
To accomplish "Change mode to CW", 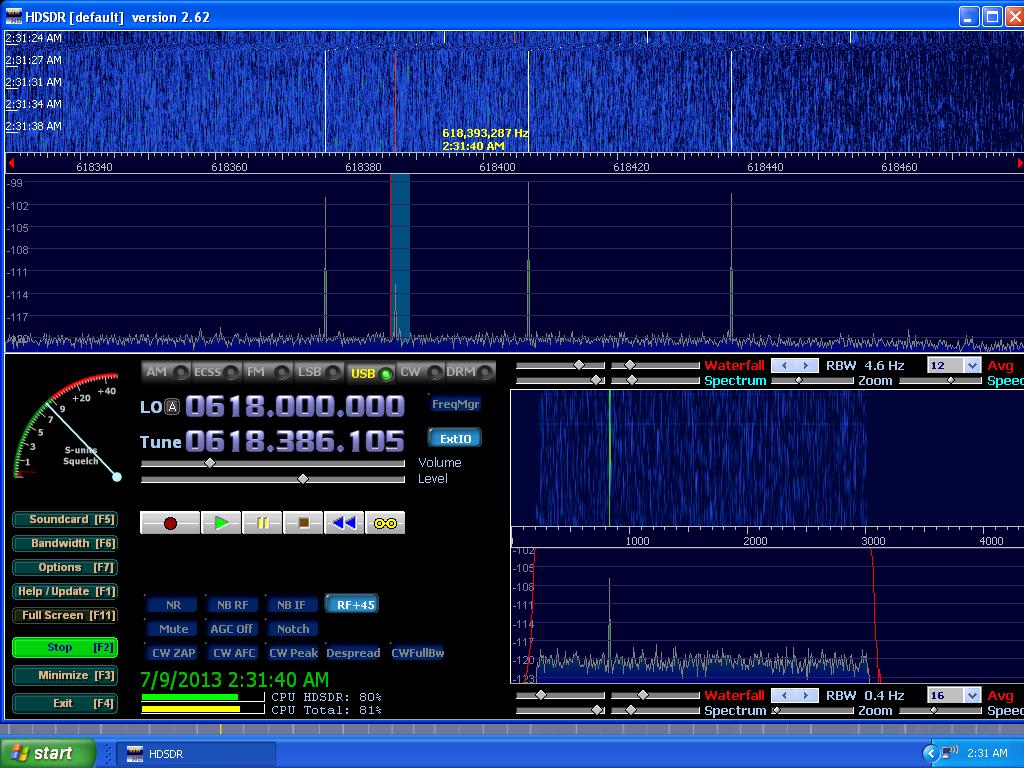I will 421,372.
